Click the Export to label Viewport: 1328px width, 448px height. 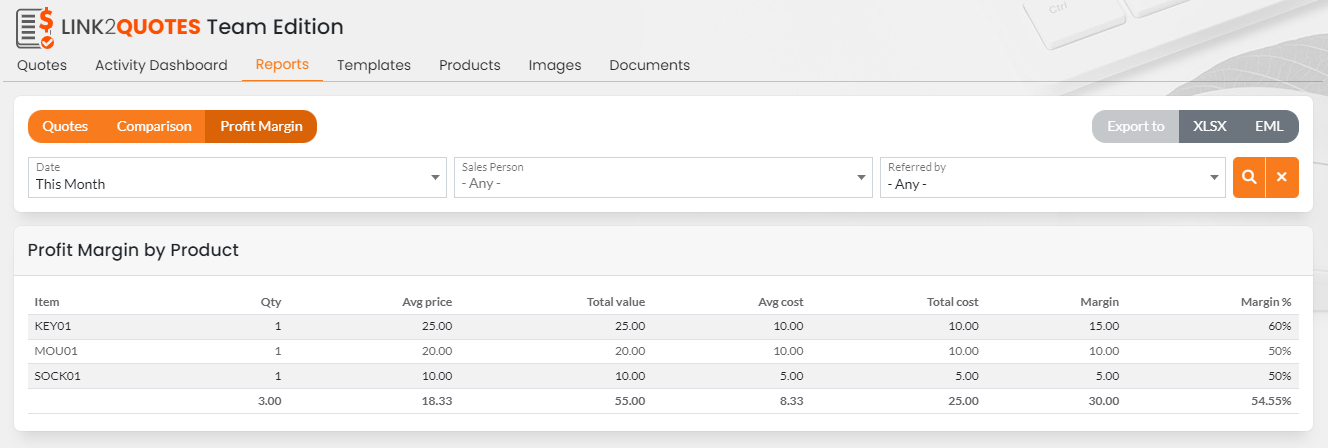[x=1136, y=126]
